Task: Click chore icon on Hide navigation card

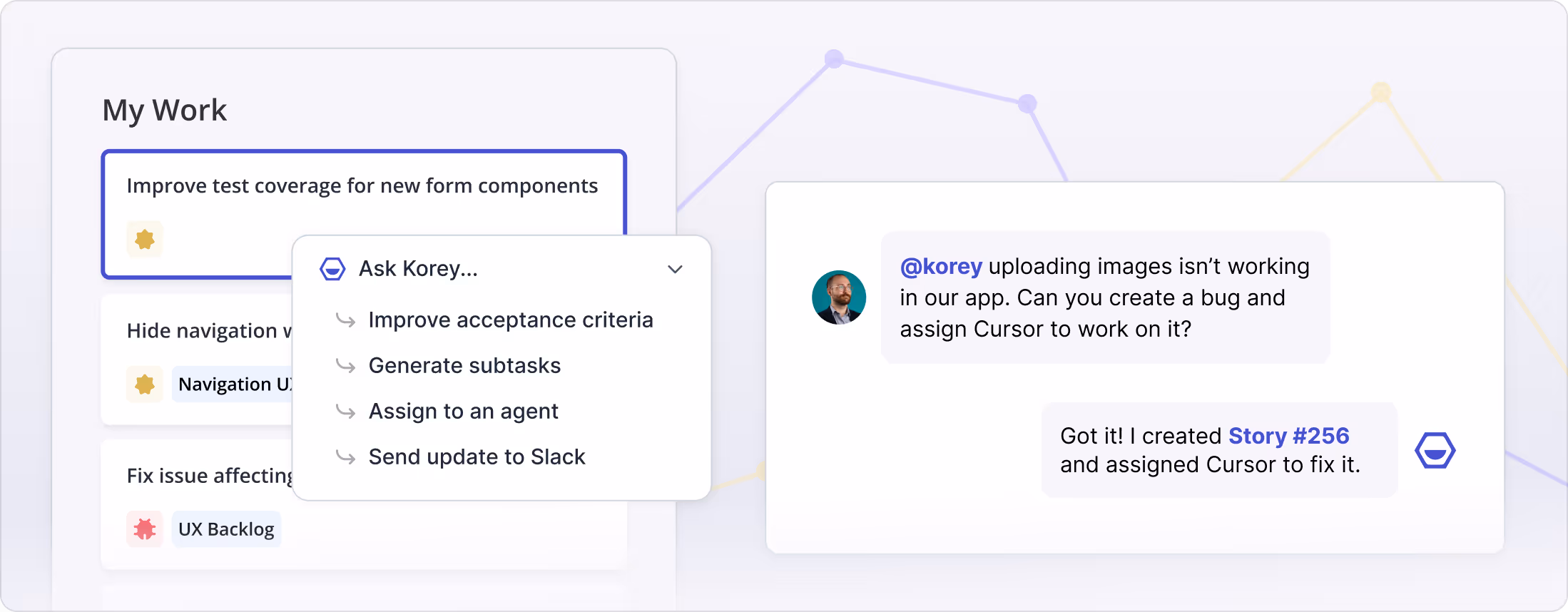Action: [x=145, y=384]
